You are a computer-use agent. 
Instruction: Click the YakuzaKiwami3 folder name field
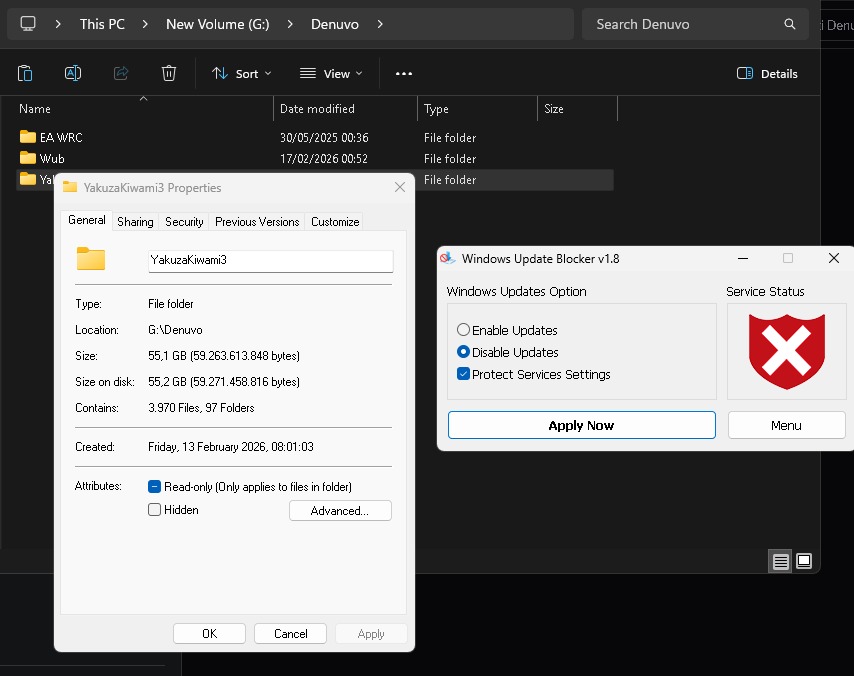coord(270,260)
